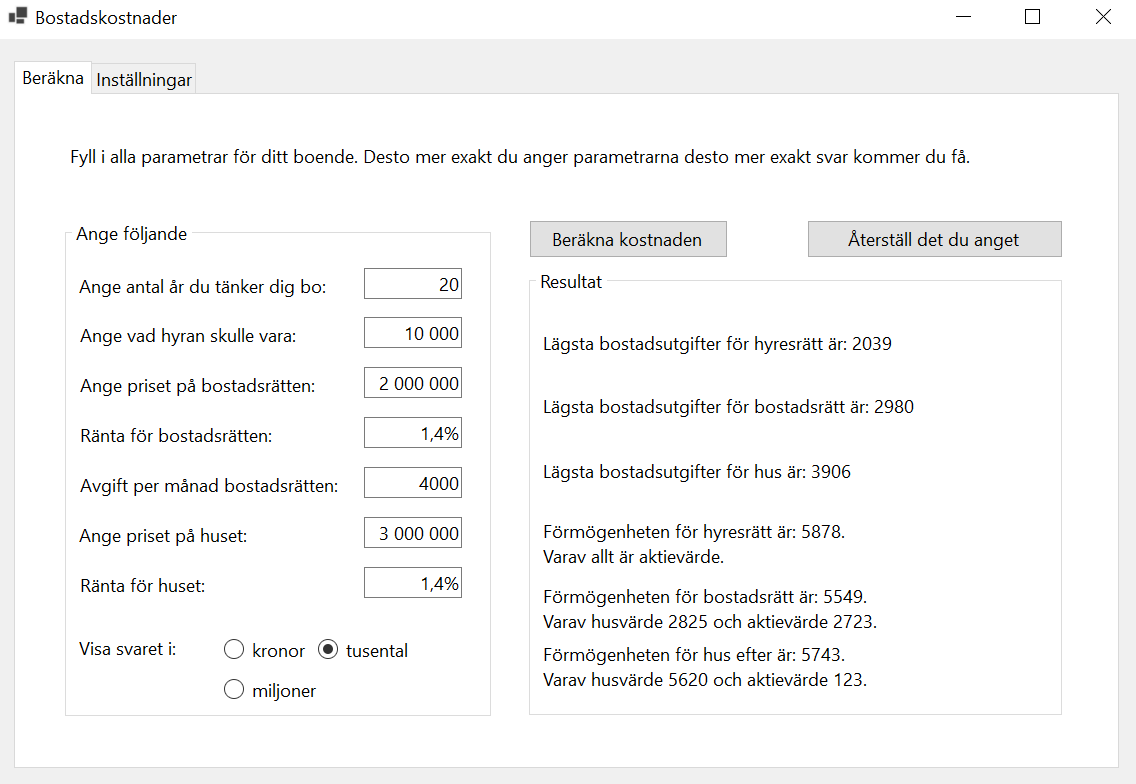Maximize the application window

coord(1033,17)
